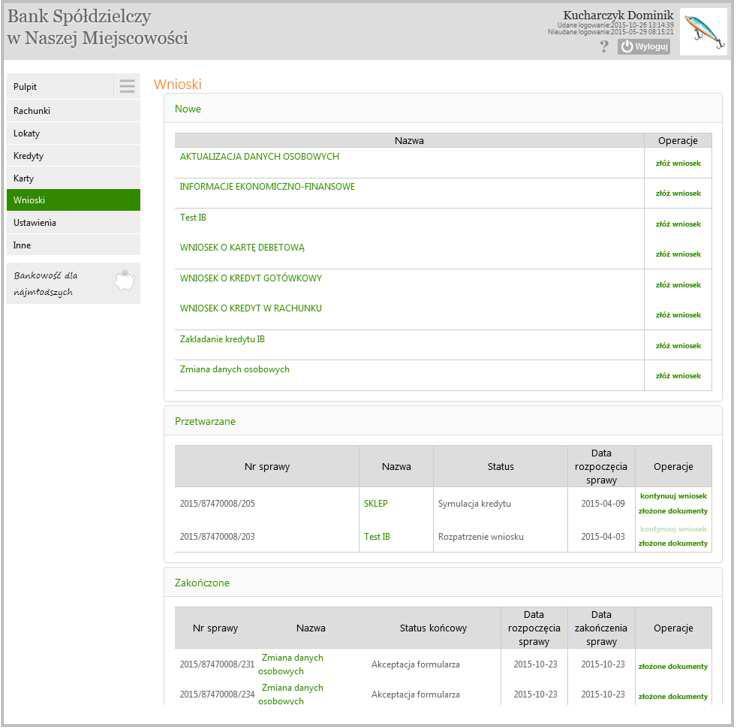Click złóż wniosek for Zmiana danych osobowych
736x728 pixels.
pos(678,375)
